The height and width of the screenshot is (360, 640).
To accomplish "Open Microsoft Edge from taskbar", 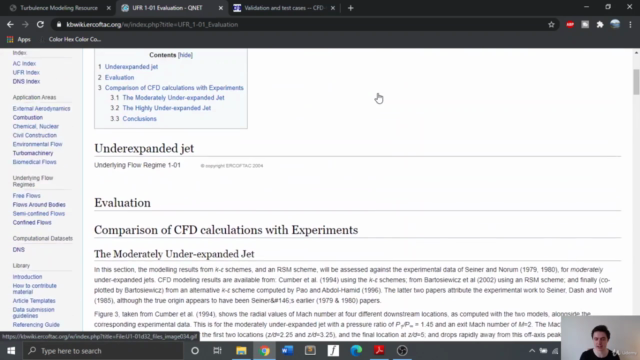I will click(x=356, y=351).
